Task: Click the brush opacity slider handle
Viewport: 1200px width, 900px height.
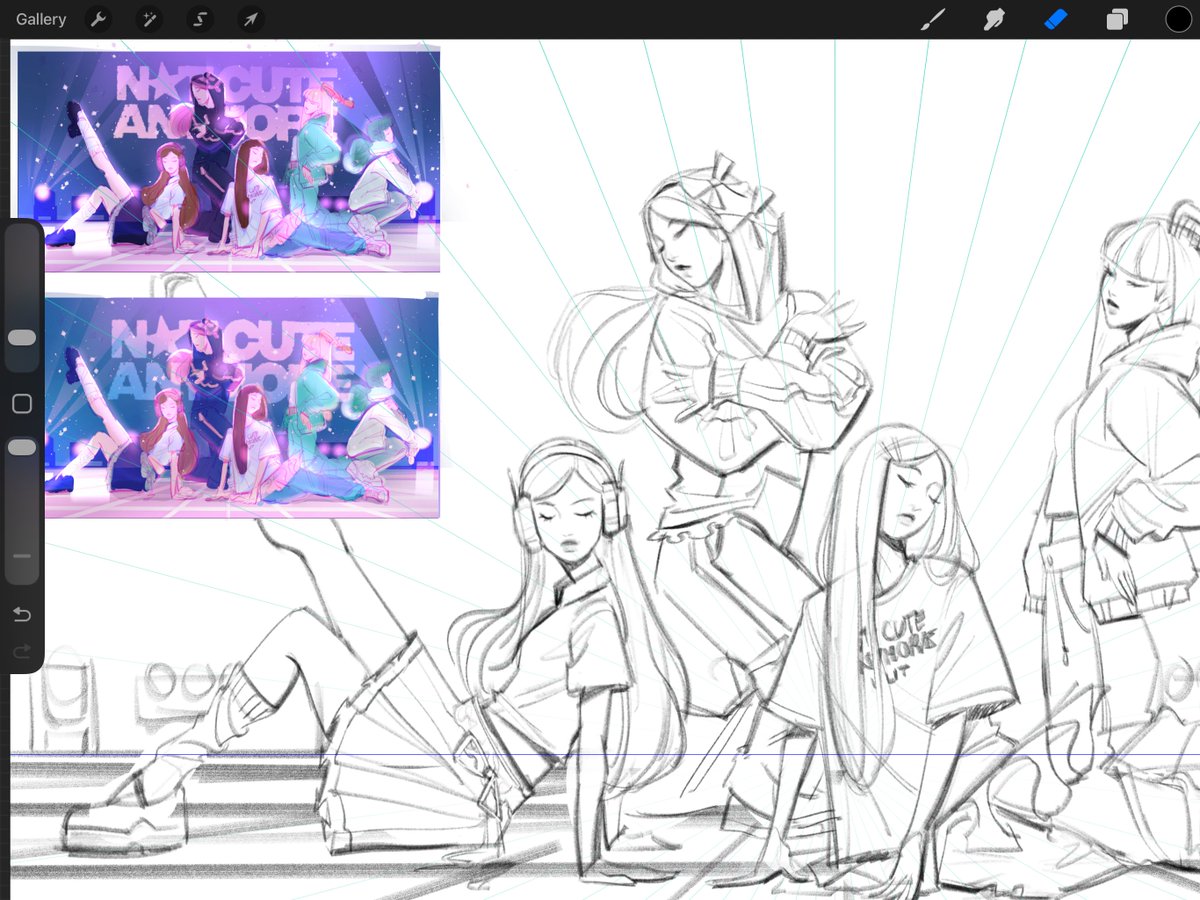Action: pos(22,447)
